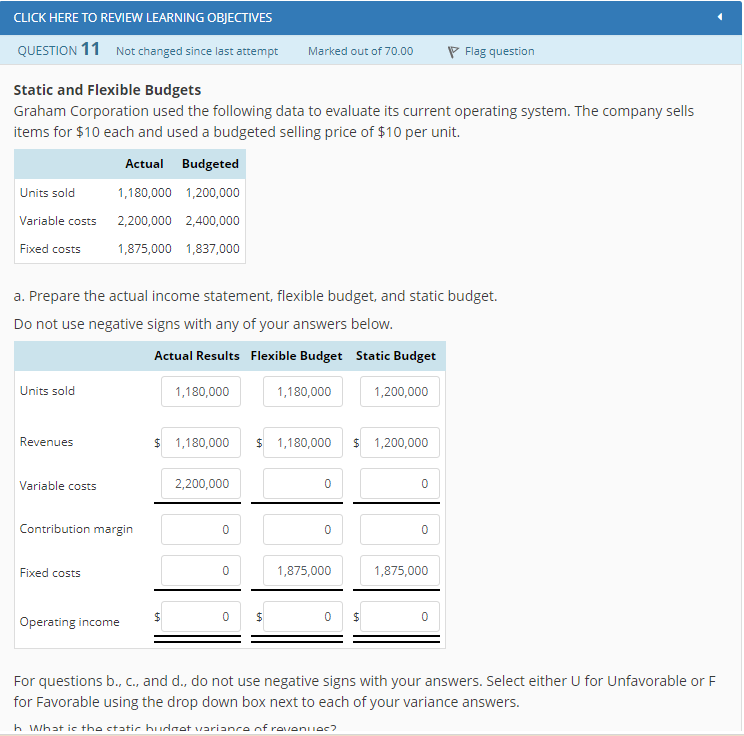Viewport: 744px width, 736px height.
Task: Click Static Budget revenues input field
Action: [400, 442]
